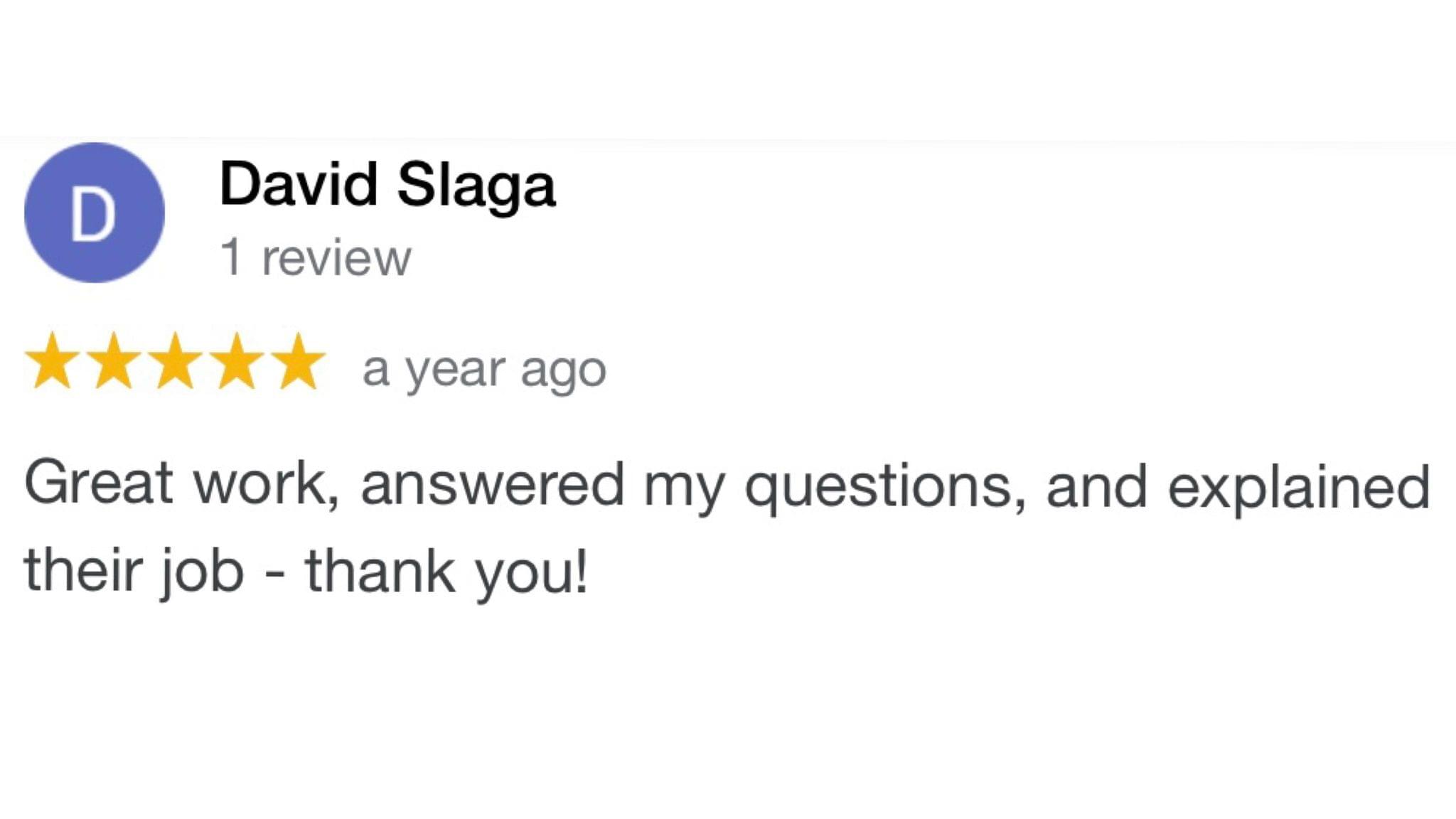Image resolution: width=1456 pixels, height=819 pixels.
Task: Open David Slaga's profile name link
Action: coord(387,185)
